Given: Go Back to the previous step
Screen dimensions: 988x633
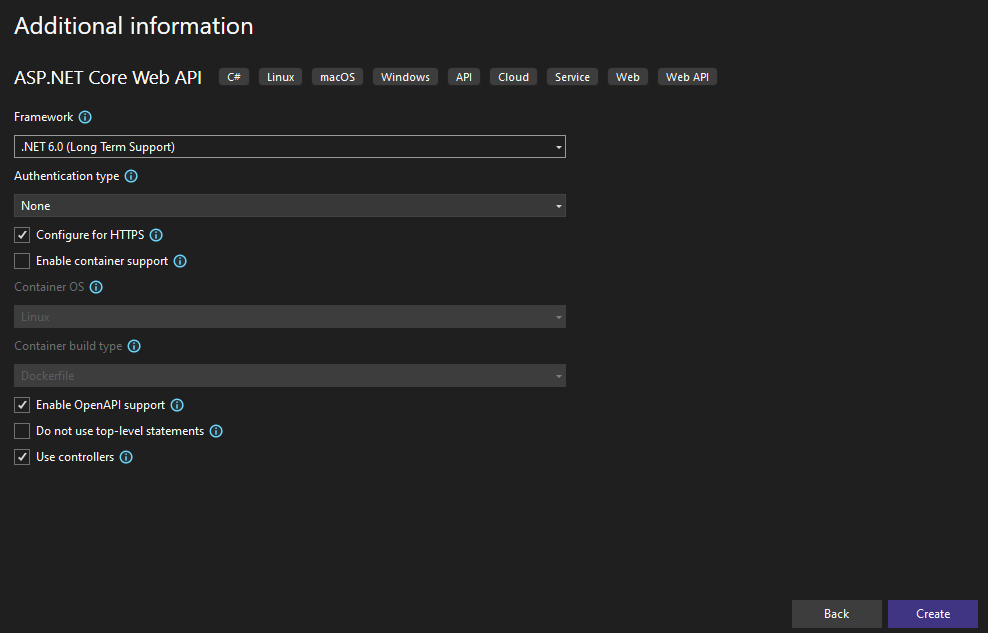Looking at the screenshot, I should pos(836,614).
